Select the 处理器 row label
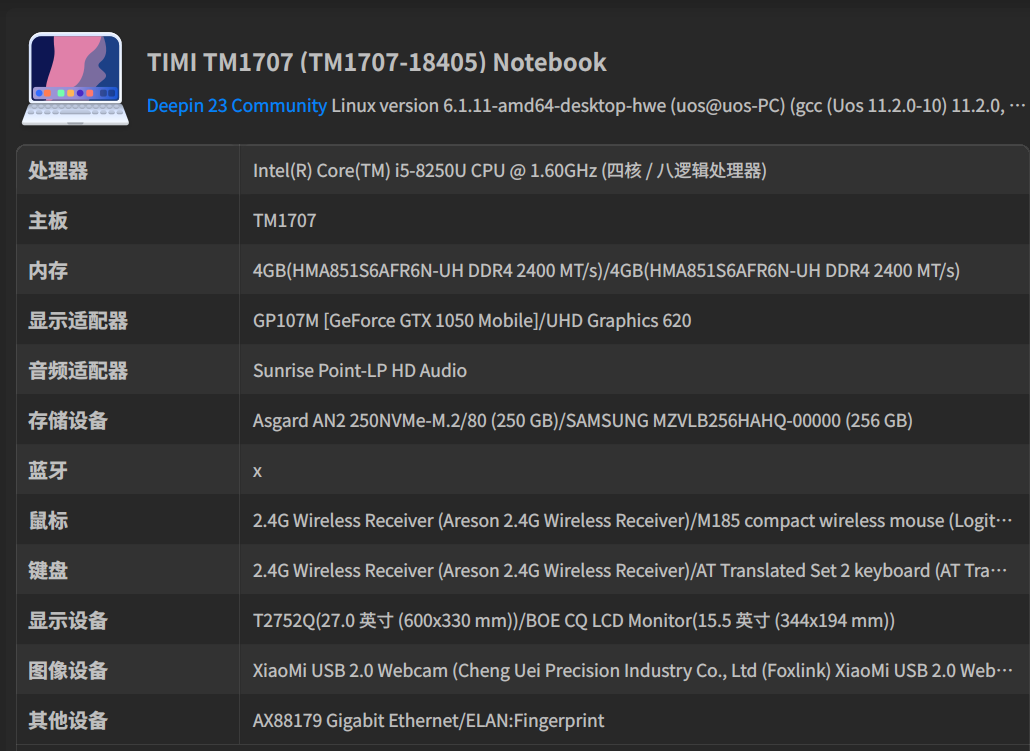The image size is (1030, 751). [58, 171]
